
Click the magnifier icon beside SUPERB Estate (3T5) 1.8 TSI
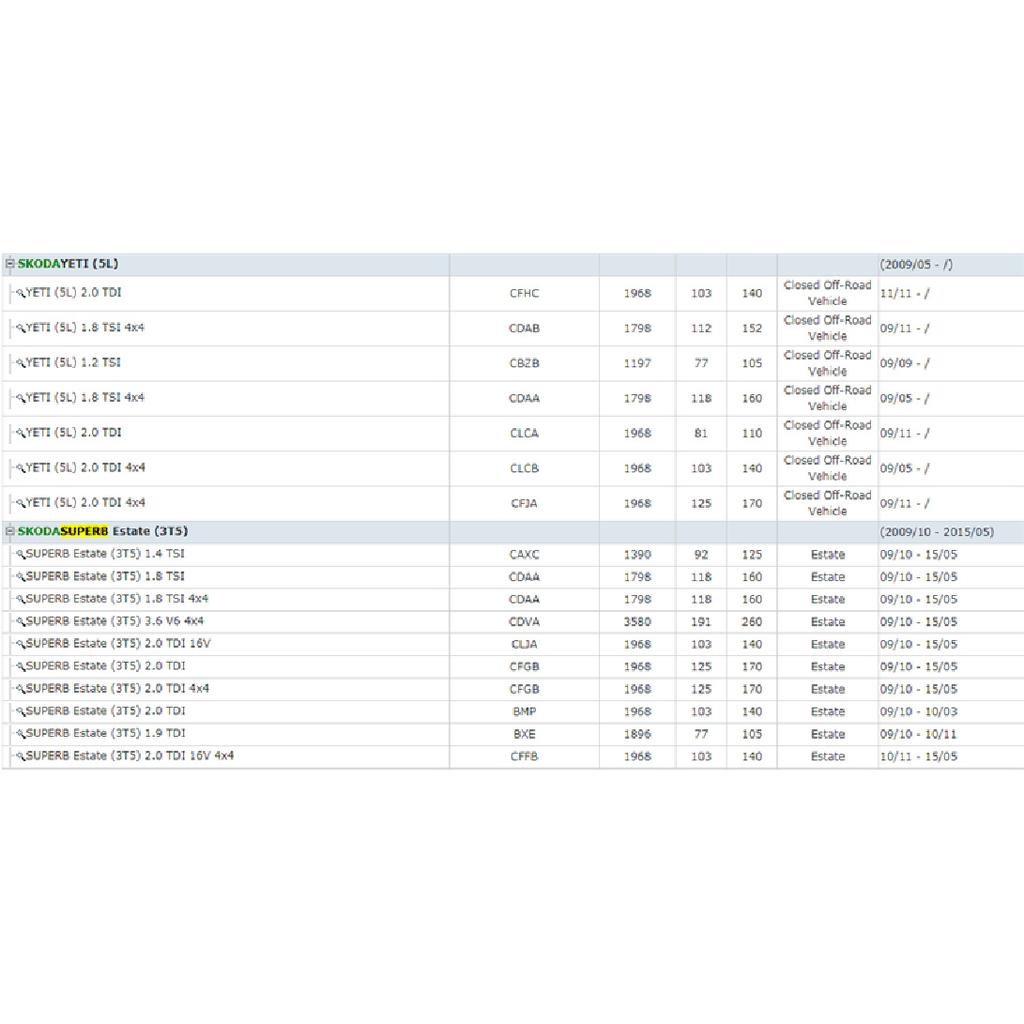20,577
